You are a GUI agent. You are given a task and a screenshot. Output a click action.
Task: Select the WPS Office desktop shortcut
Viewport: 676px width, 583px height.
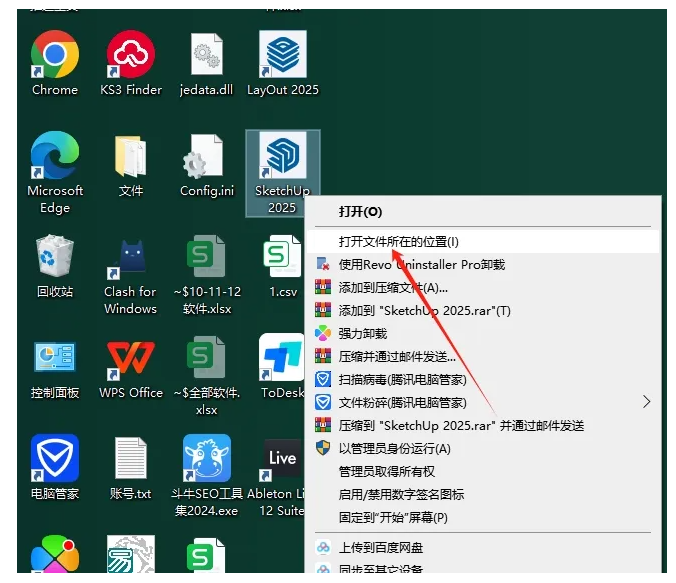point(131,369)
